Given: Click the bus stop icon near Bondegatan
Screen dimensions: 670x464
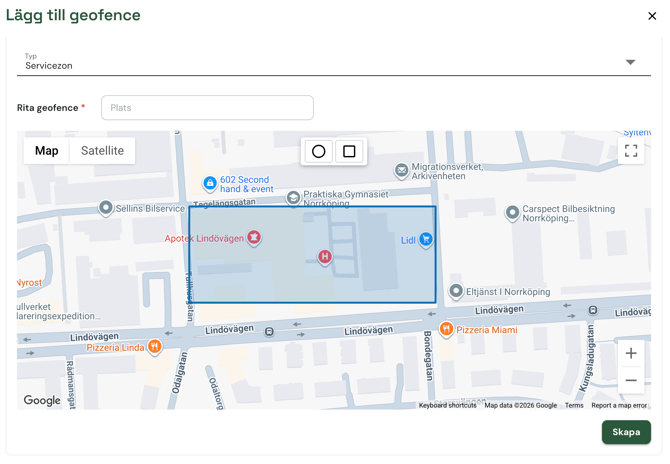Looking at the screenshot, I should click(269, 332).
